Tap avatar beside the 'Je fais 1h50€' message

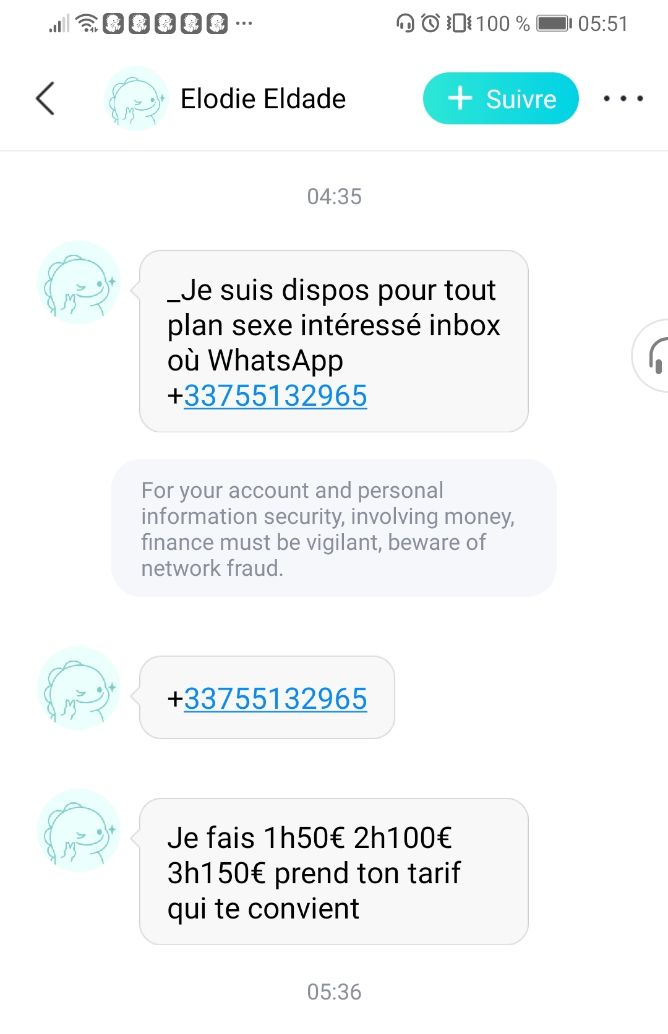coord(78,830)
